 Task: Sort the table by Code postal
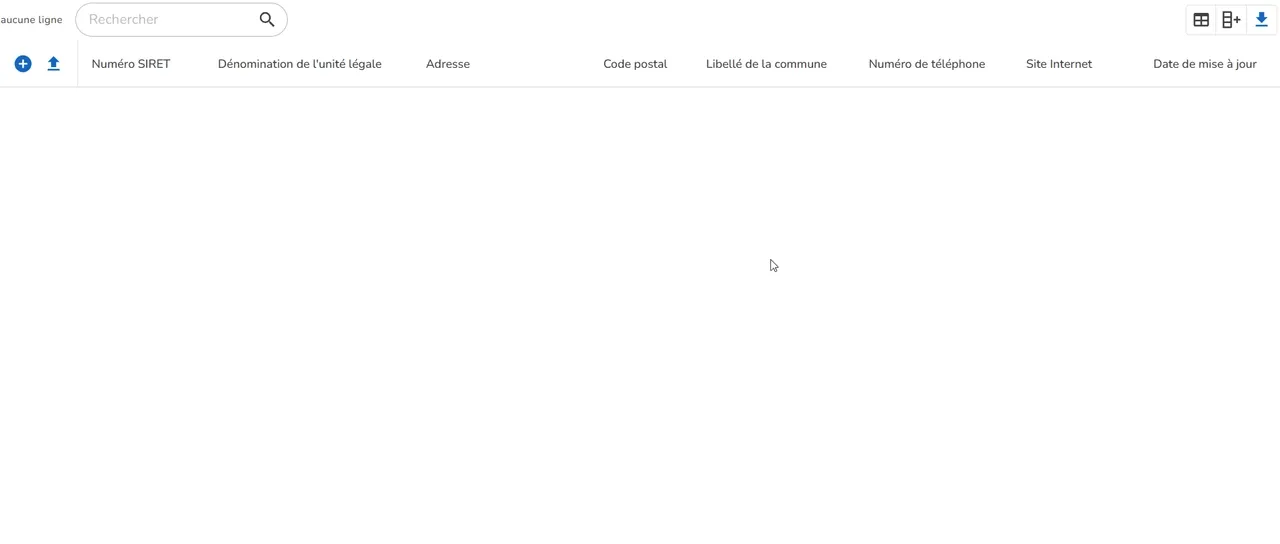(635, 64)
